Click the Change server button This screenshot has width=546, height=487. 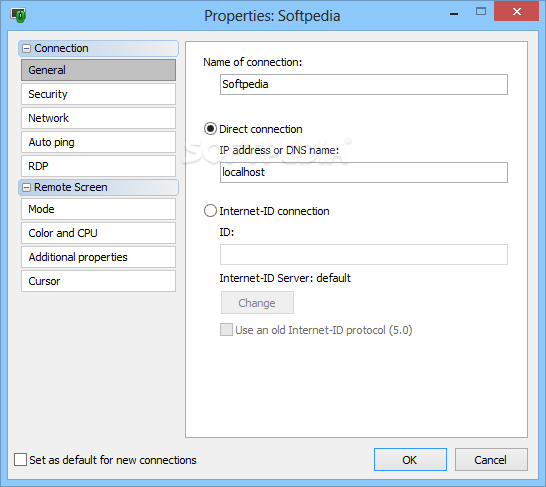pos(257,303)
